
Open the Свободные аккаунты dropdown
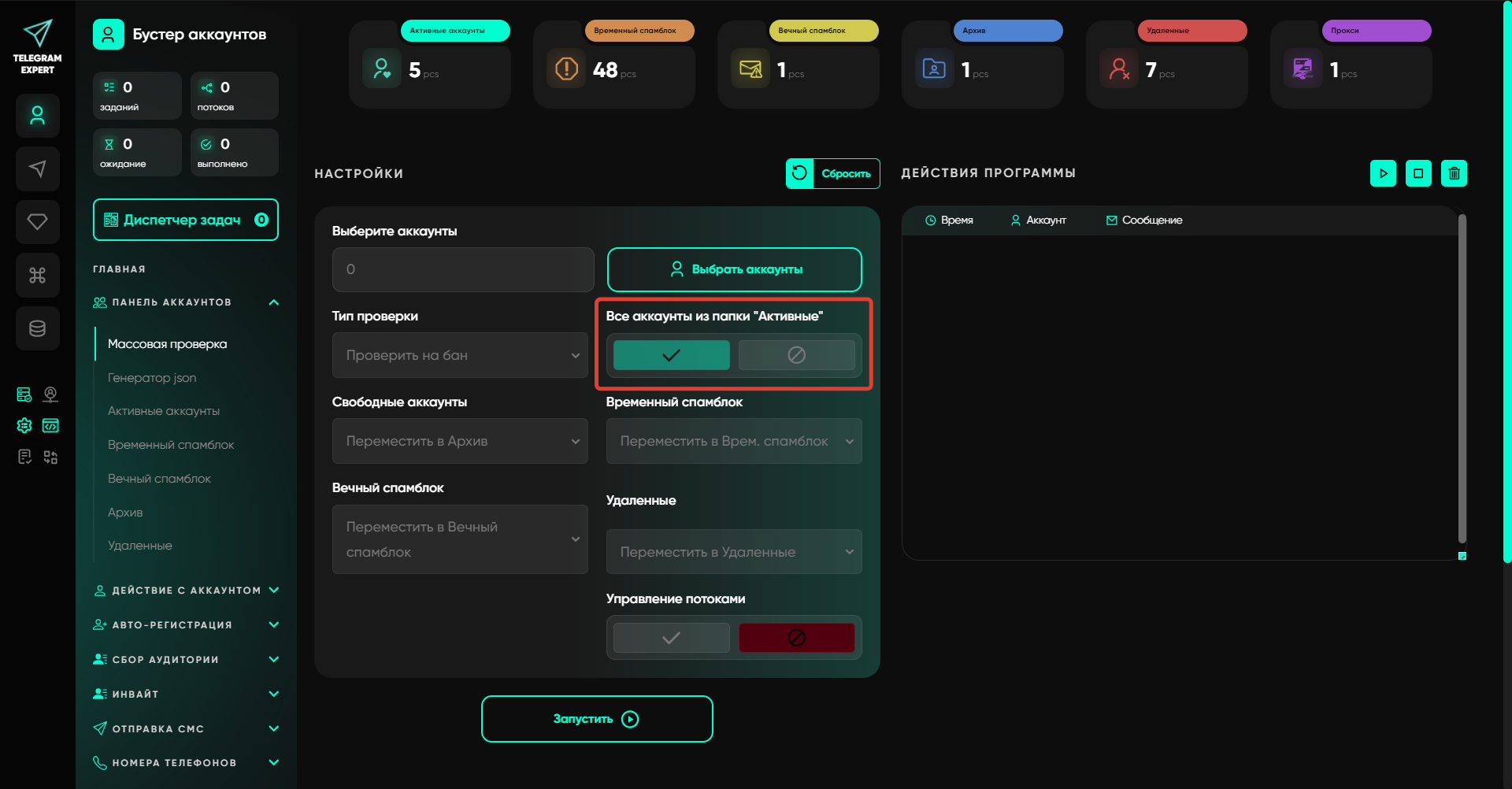tap(460, 441)
